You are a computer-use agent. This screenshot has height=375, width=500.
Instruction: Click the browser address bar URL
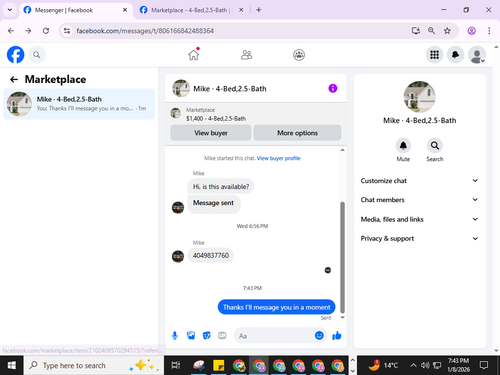tap(145, 31)
